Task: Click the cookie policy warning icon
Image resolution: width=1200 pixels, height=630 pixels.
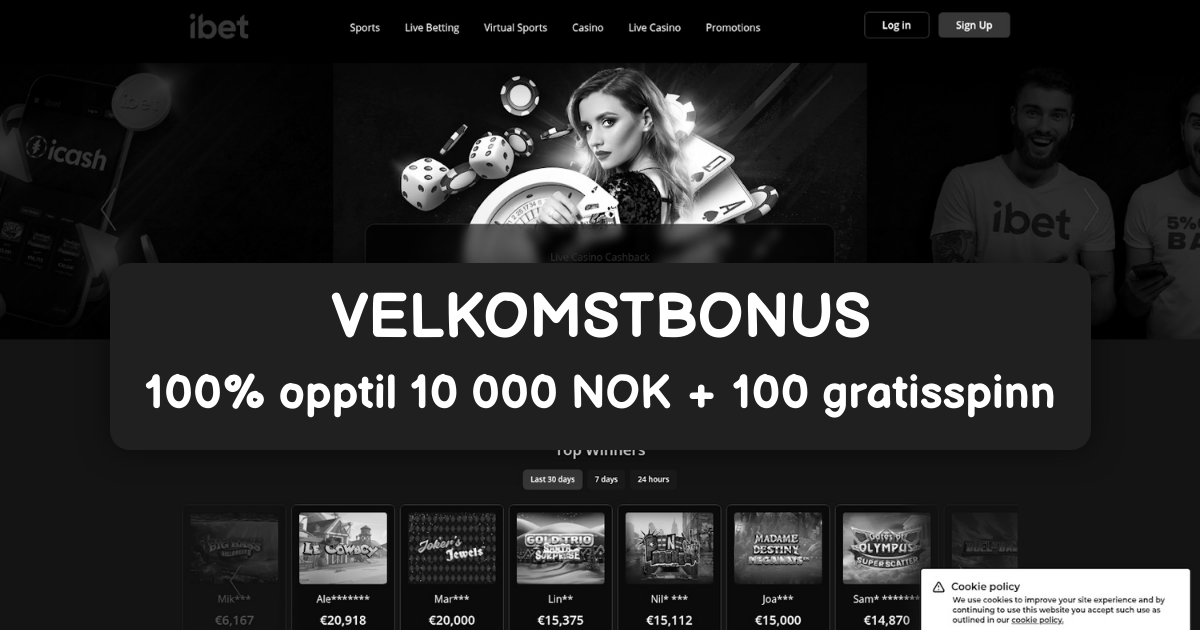Action: (939, 586)
